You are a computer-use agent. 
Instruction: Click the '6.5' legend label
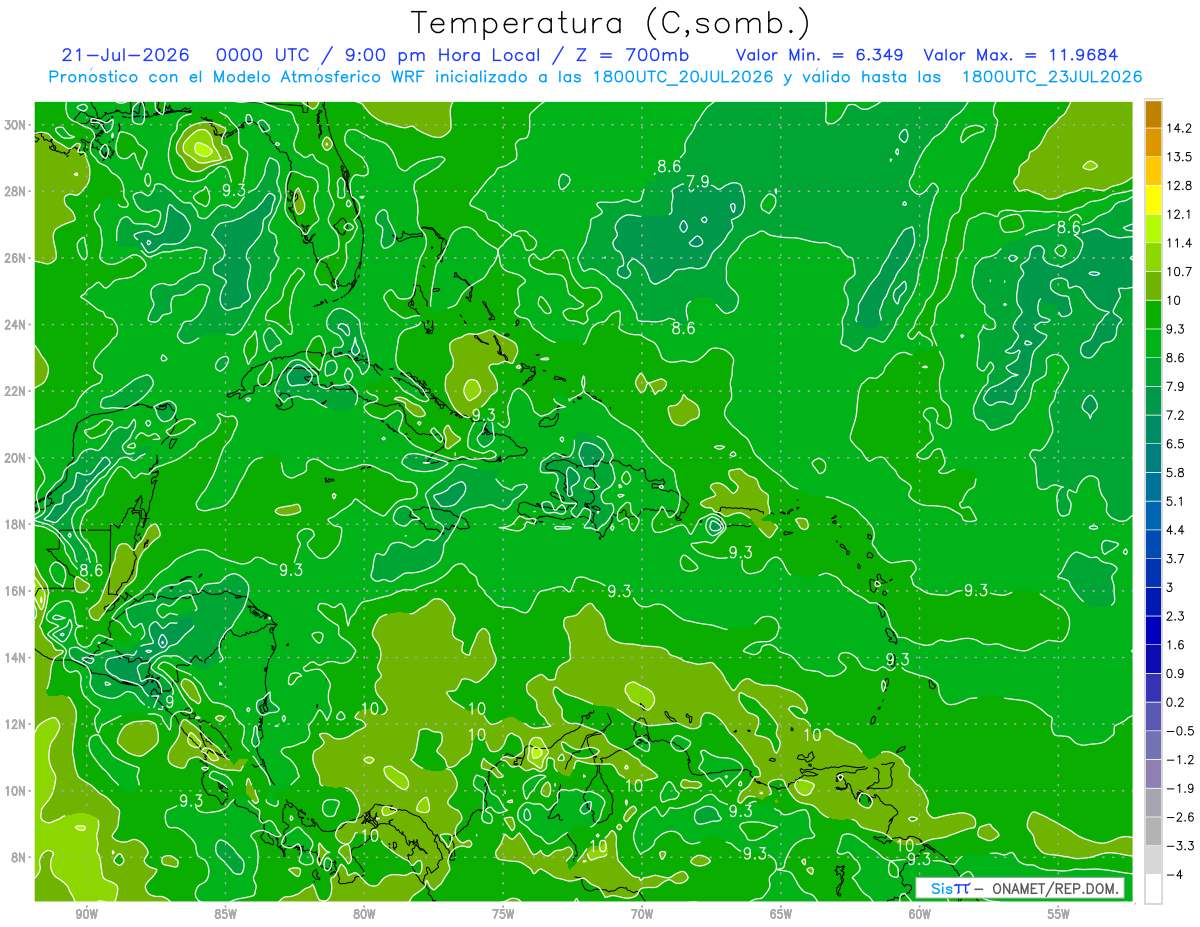[x=1176, y=444]
